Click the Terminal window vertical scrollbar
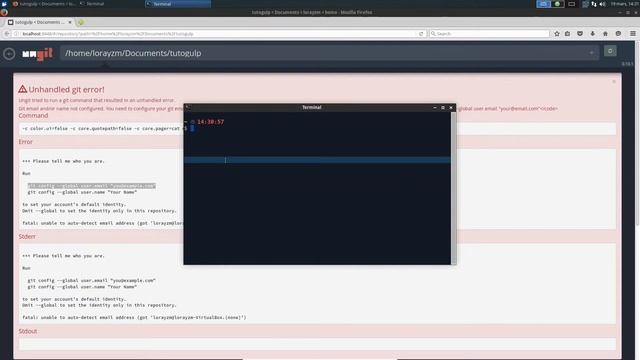640x360 pixels. (x=453, y=188)
